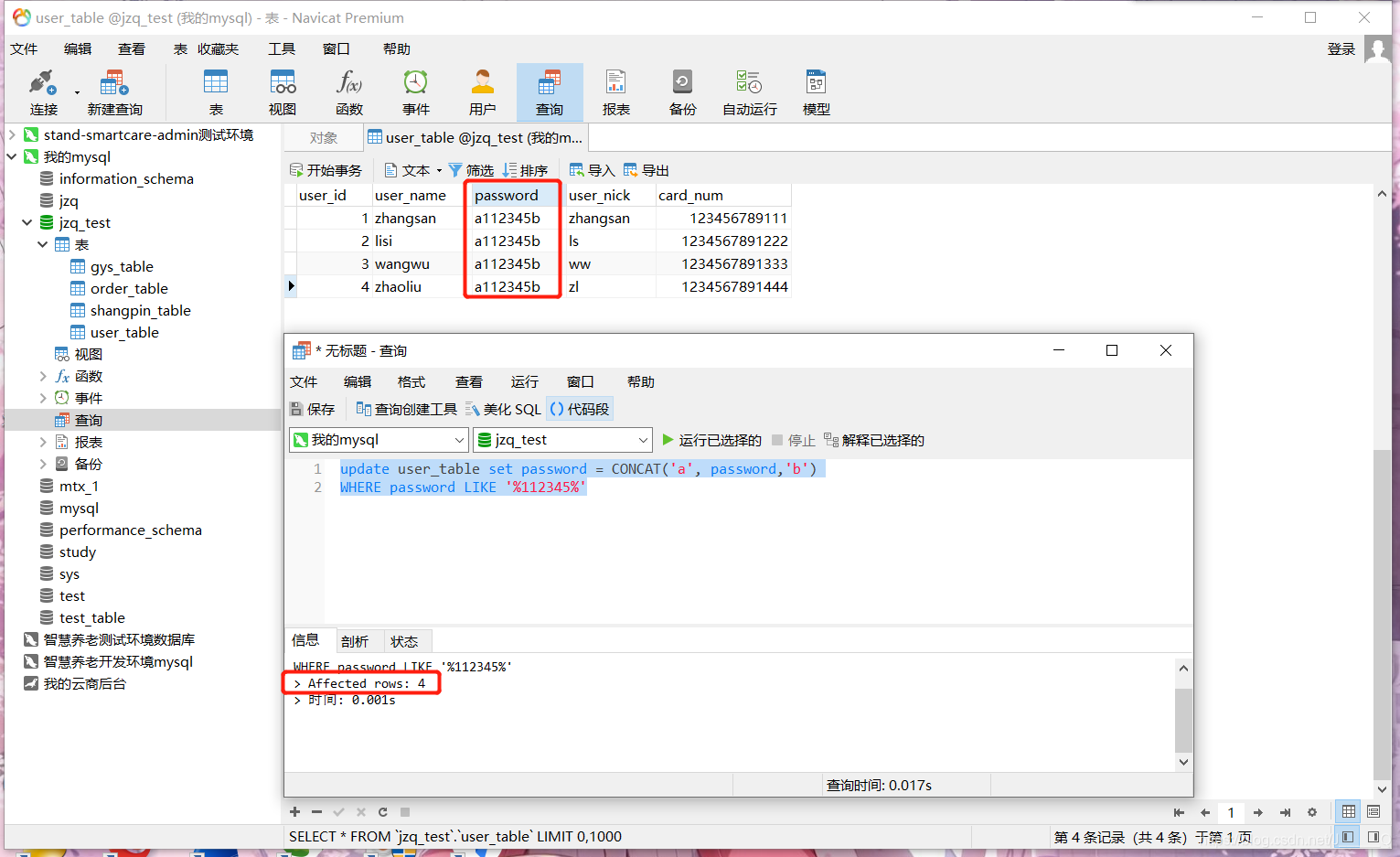Open 格式 menu in query window
This screenshot has width=1400, height=857.
411,381
